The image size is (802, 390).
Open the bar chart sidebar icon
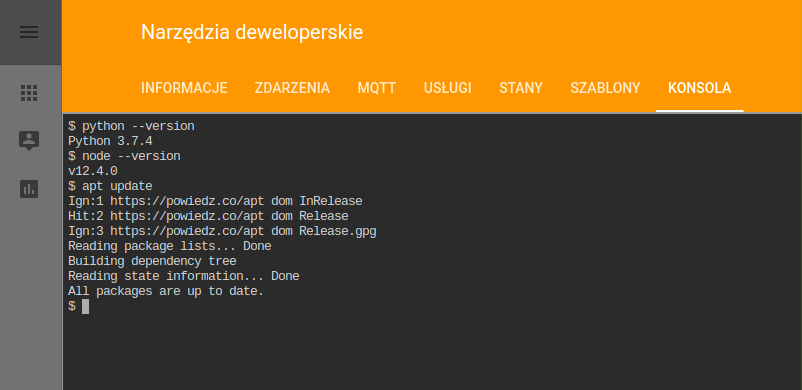pyautogui.click(x=29, y=189)
